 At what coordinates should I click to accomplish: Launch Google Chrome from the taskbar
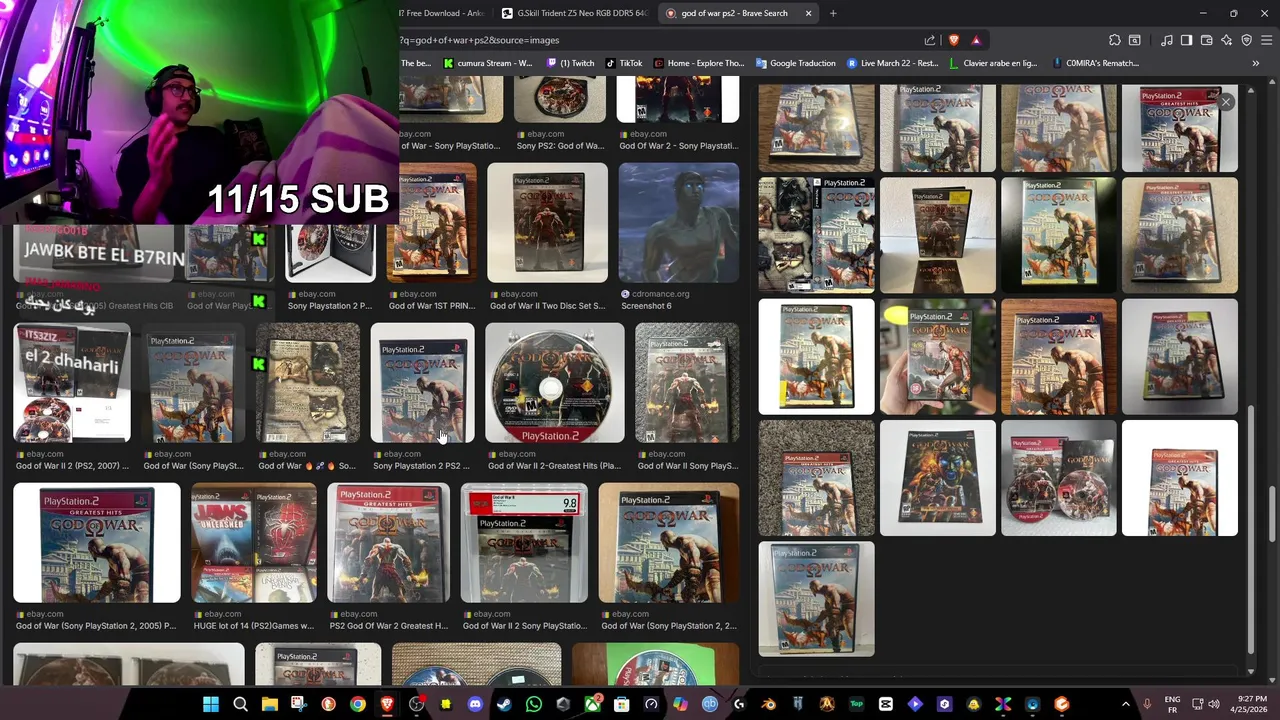(357, 704)
